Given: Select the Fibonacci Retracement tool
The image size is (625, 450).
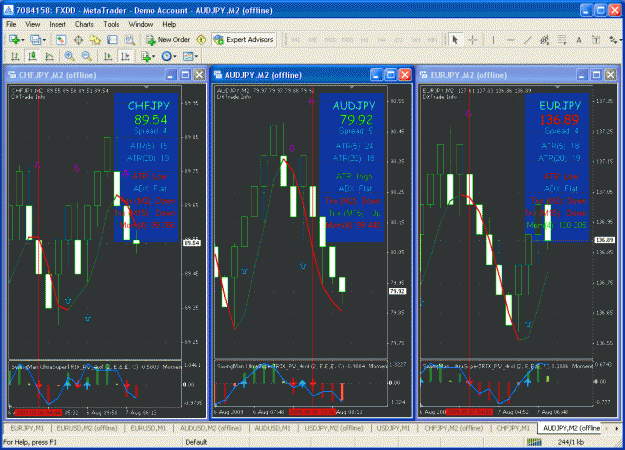Looking at the screenshot, I should tap(562, 39).
